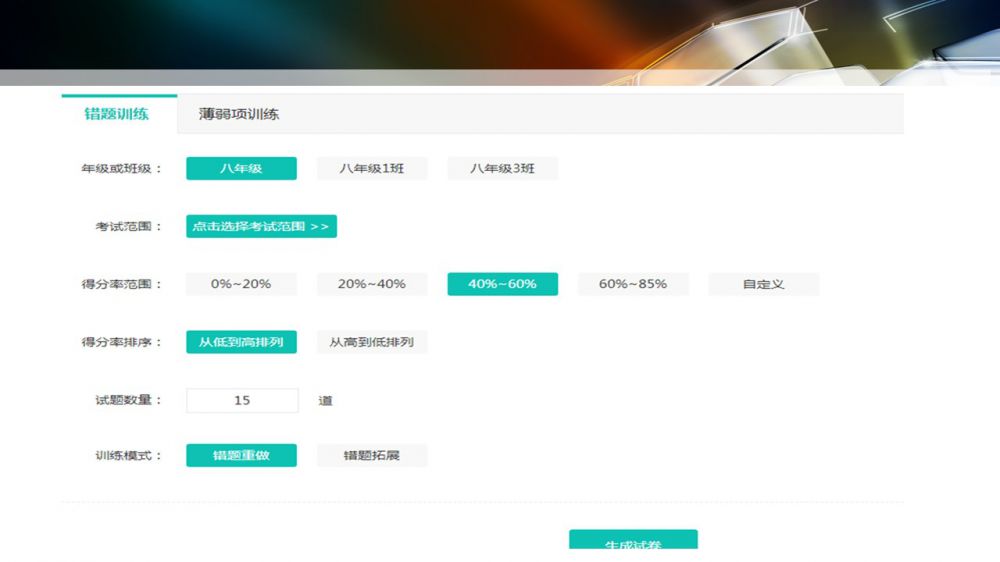The height and width of the screenshot is (562, 1000).
Task: Set score rate range to 60%~85%
Action: pyautogui.click(x=633, y=284)
